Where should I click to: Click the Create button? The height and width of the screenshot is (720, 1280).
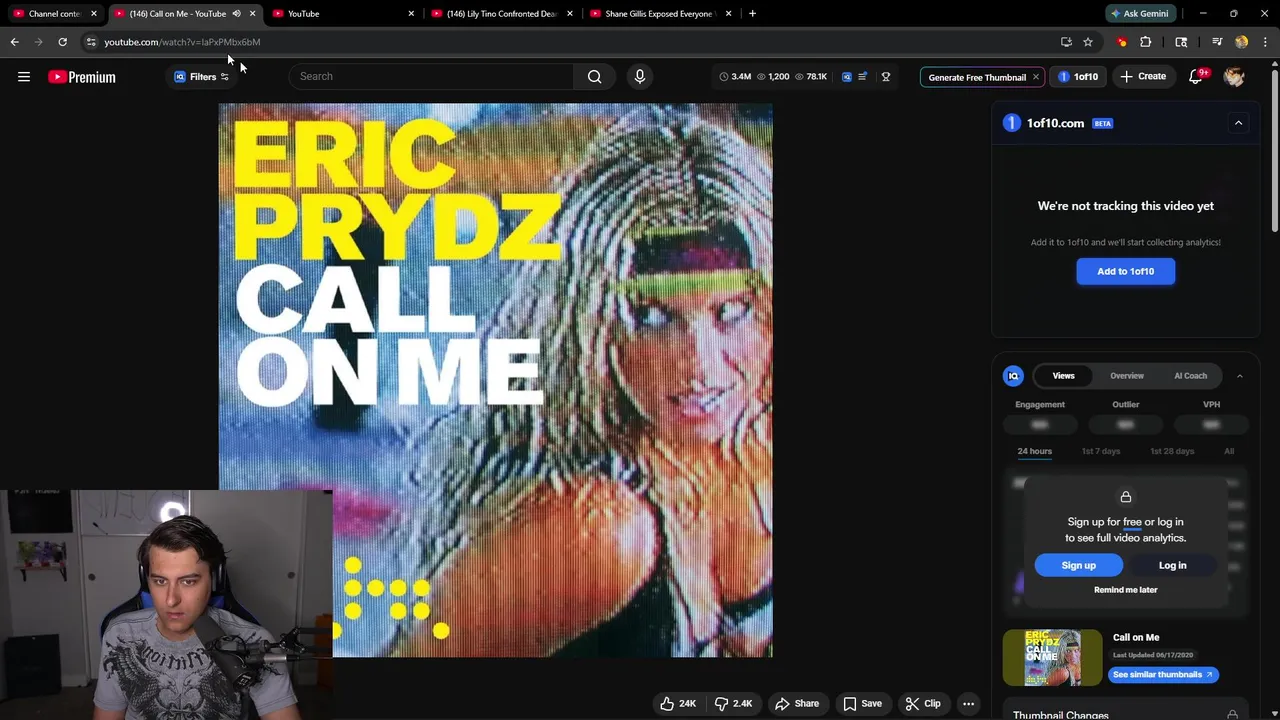[x=1143, y=77]
